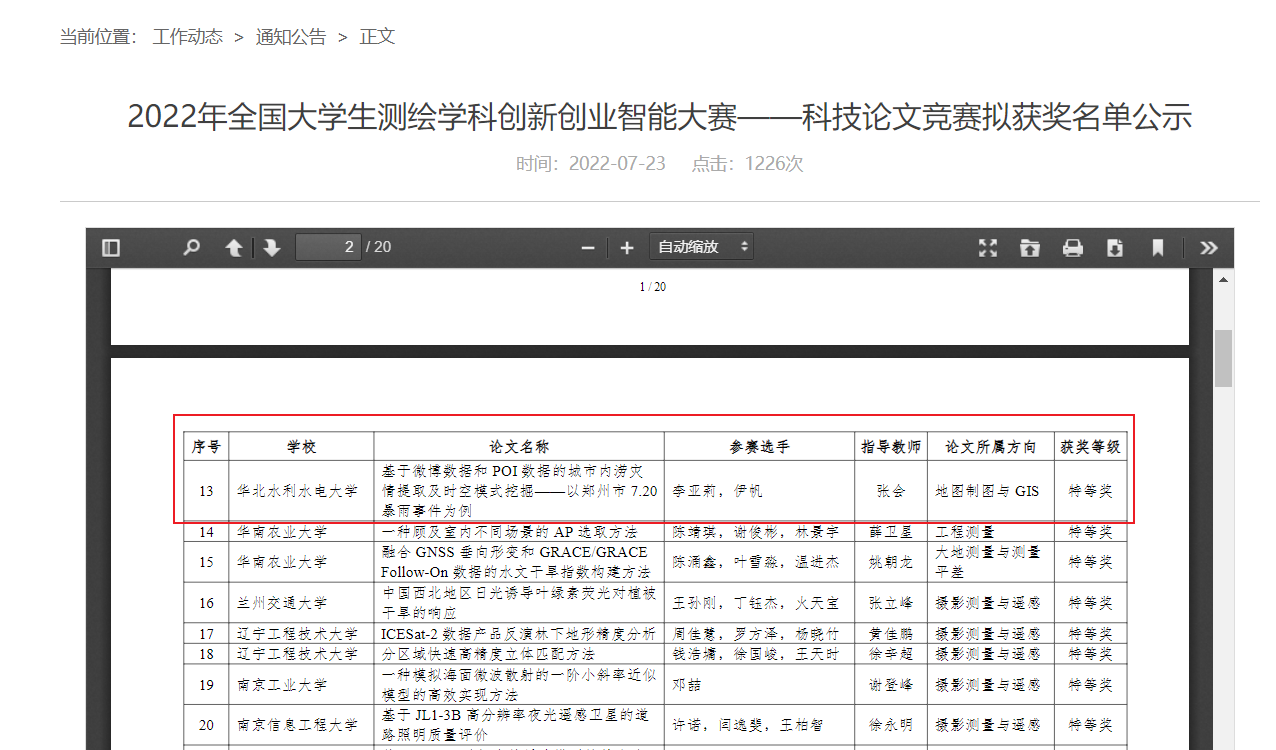
Task: Click the scrollbar up arrow
Action: (1224, 278)
